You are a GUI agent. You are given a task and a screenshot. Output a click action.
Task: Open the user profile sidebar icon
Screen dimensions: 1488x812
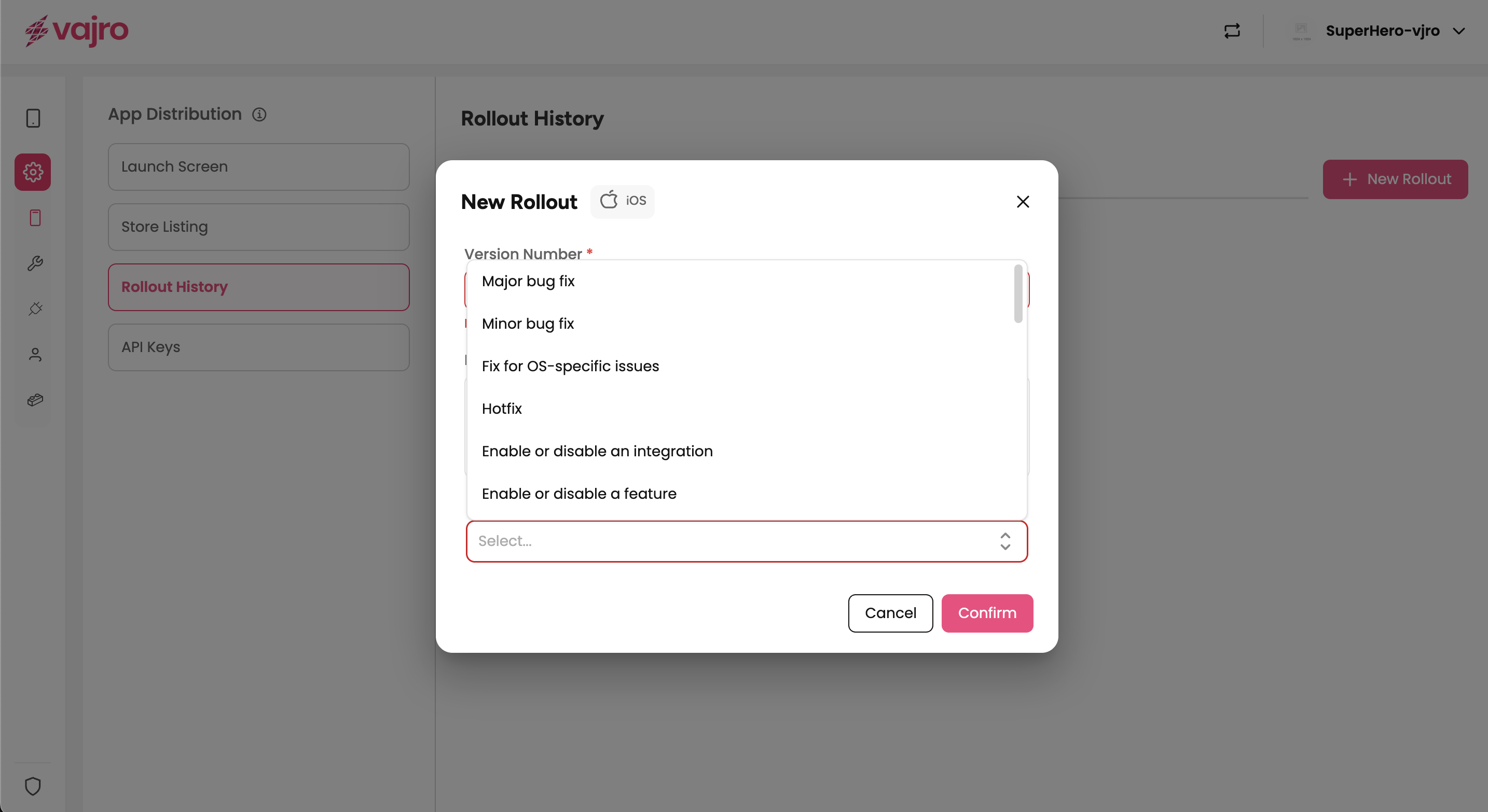[x=35, y=354]
